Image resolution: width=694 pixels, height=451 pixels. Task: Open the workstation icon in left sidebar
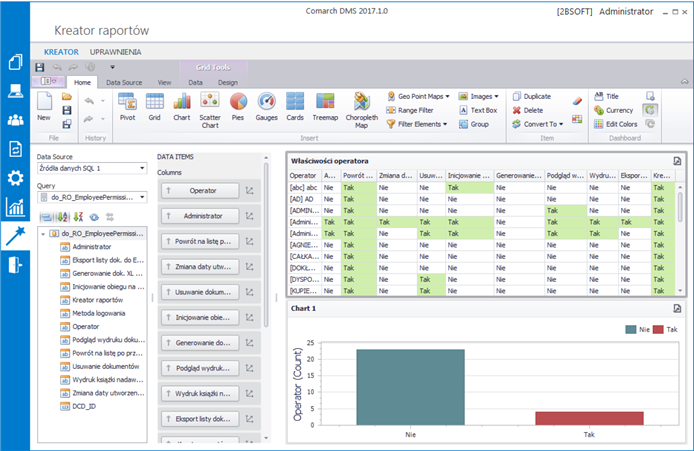tap(15, 91)
